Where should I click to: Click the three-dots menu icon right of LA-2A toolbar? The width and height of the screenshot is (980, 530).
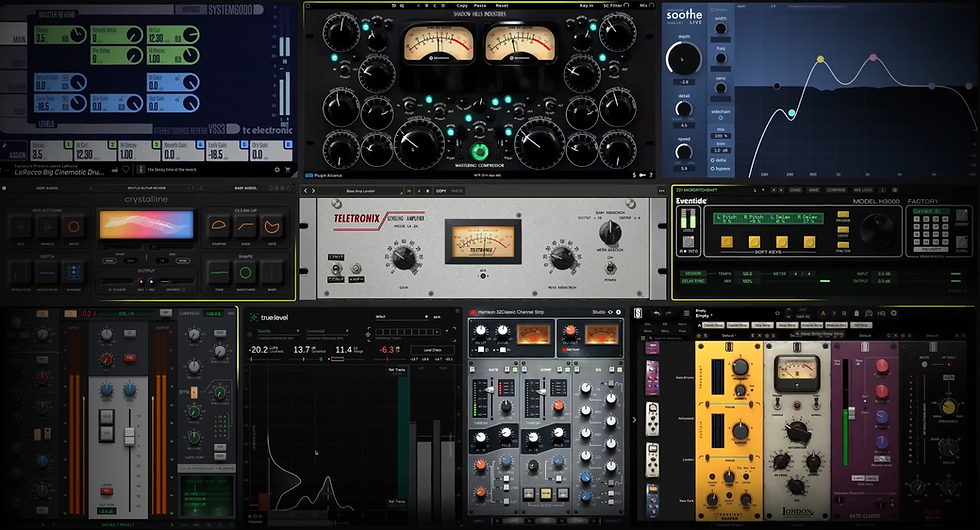(x=661, y=191)
